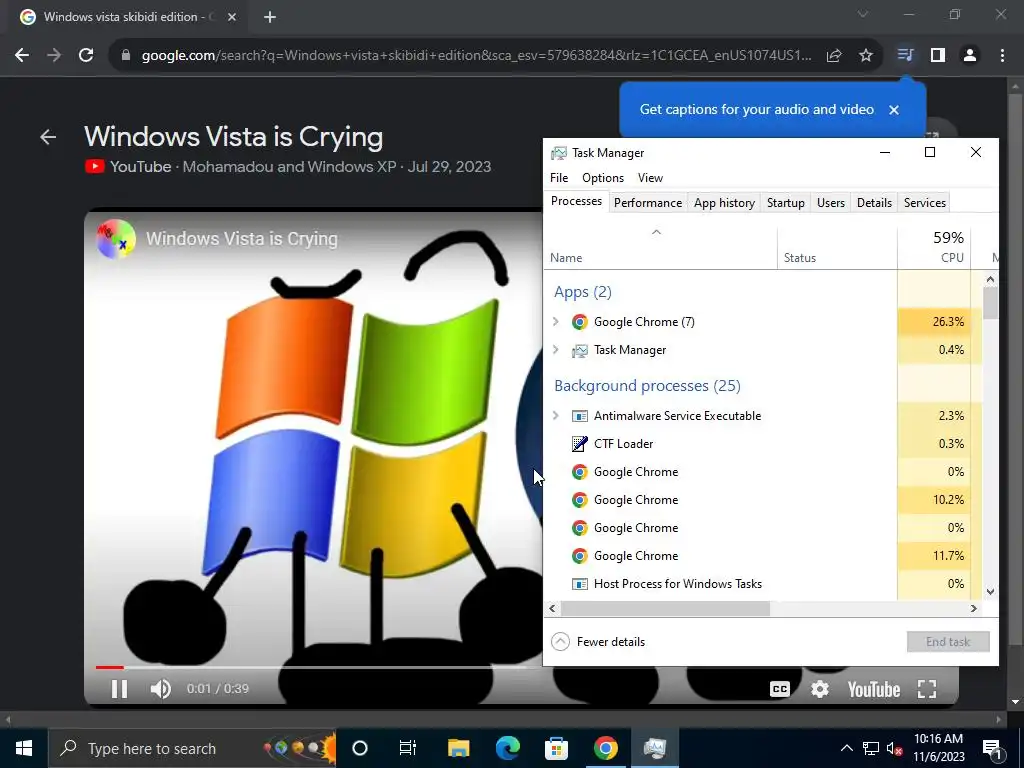Switch to the Performance tab
The image size is (1024, 768).
(648, 202)
